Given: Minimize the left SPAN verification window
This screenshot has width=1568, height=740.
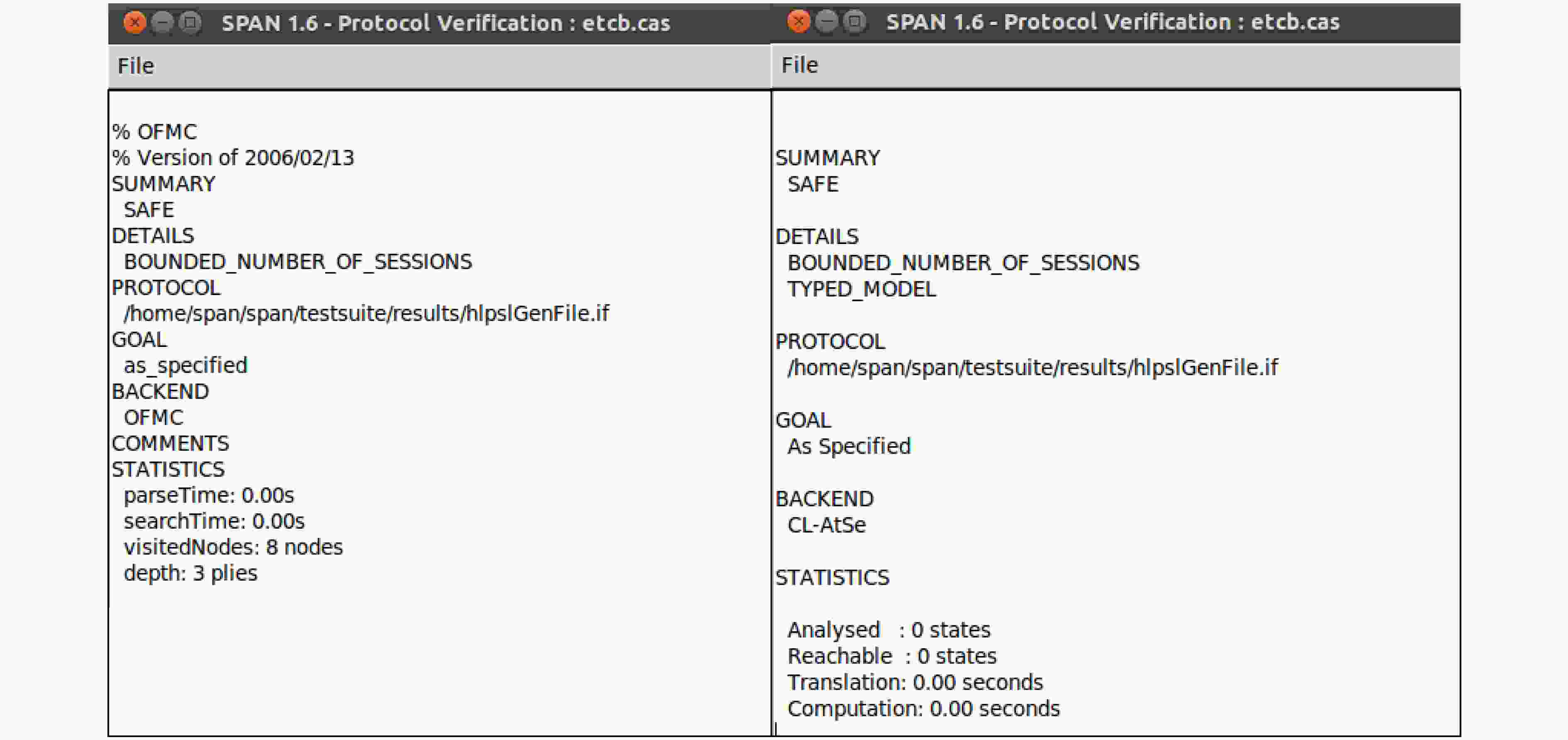Looking at the screenshot, I should click(162, 23).
